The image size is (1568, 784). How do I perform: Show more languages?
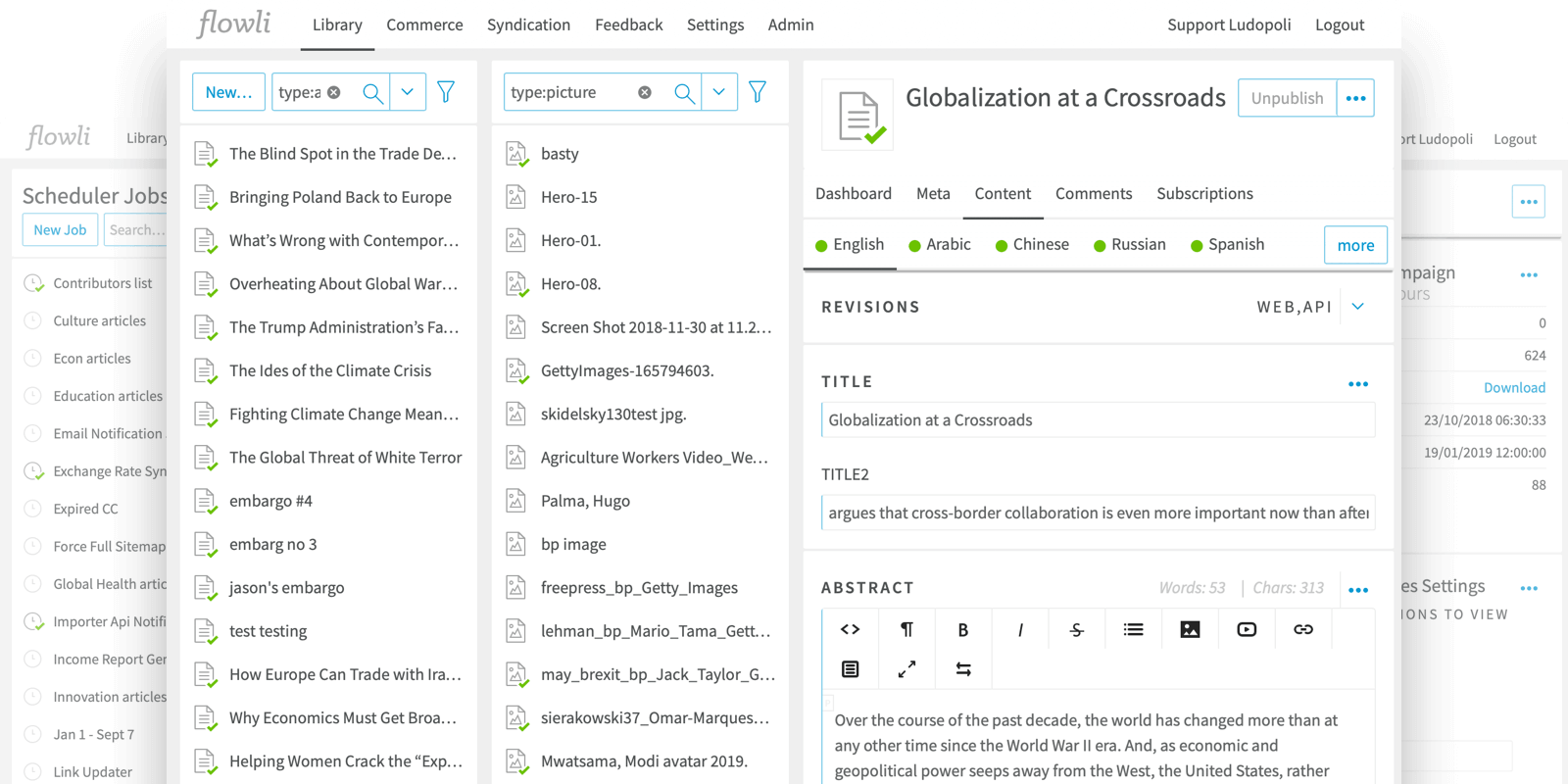[1355, 245]
